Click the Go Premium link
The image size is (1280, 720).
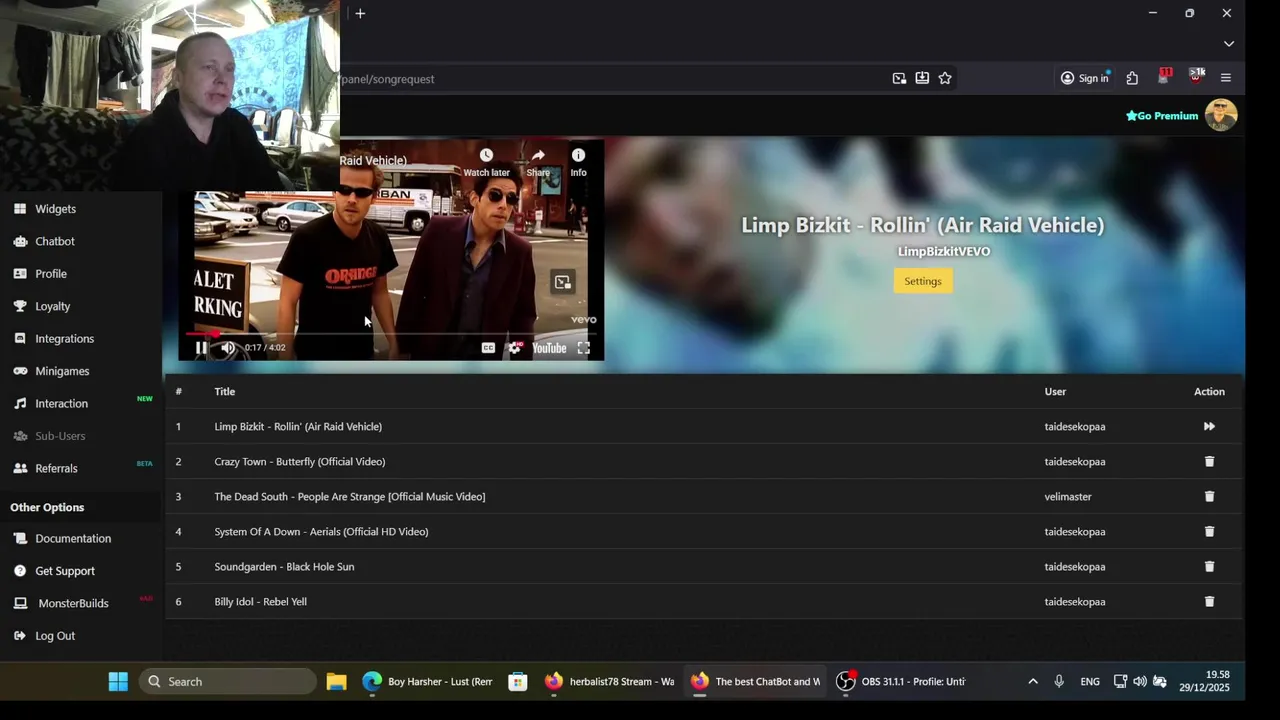click(x=1162, y=116)
